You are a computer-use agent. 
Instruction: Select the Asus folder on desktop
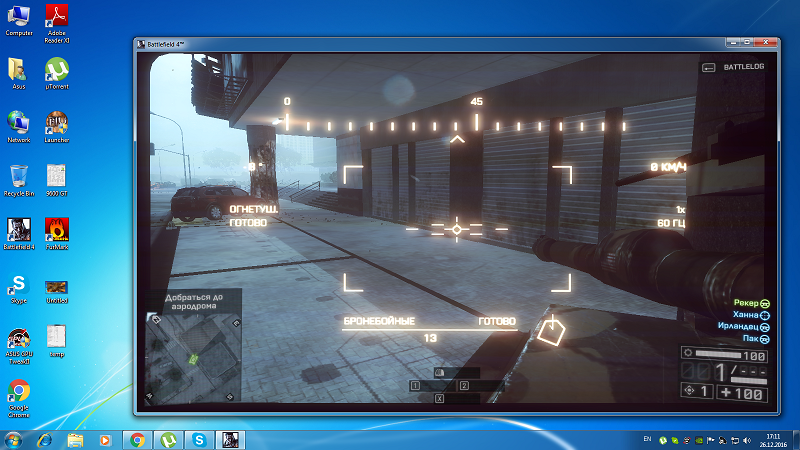tap(18, 74)
